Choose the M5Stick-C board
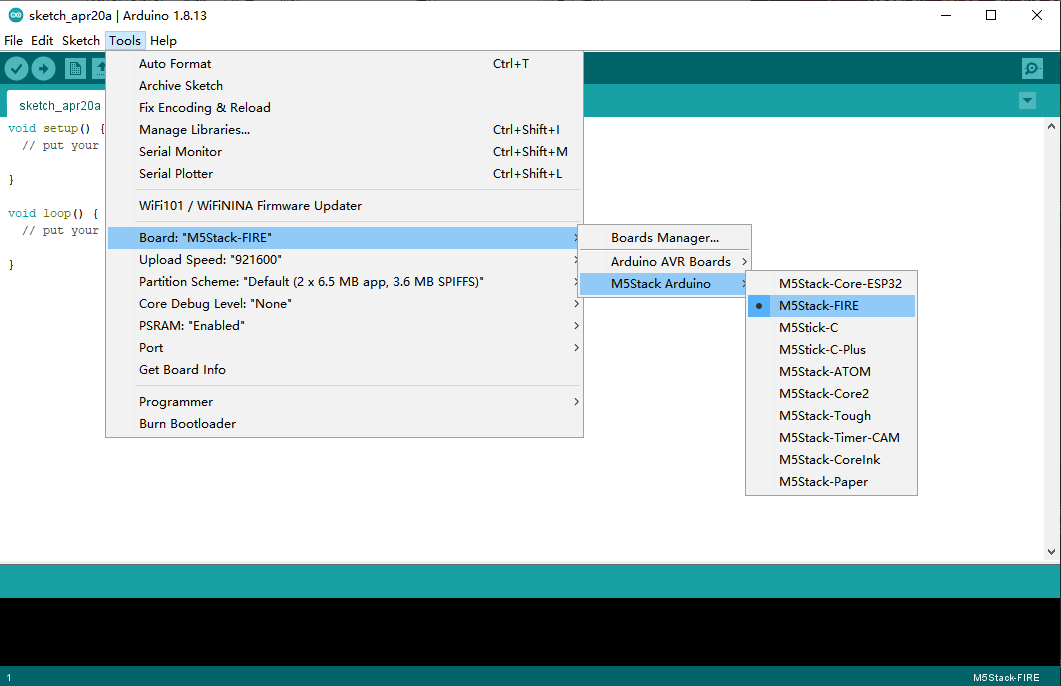Screen dimensions: 1061x686 pos(831,327)
